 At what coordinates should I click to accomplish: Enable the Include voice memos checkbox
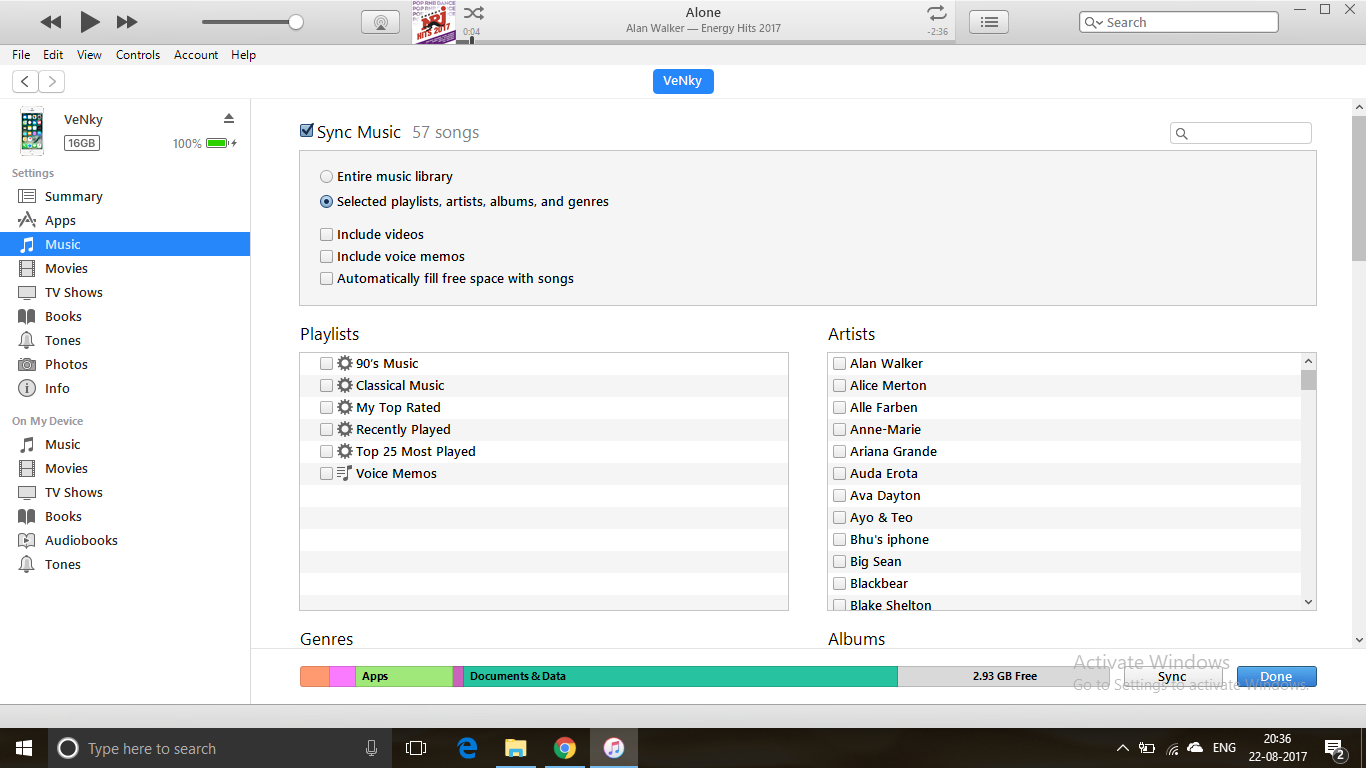point(327,257)
